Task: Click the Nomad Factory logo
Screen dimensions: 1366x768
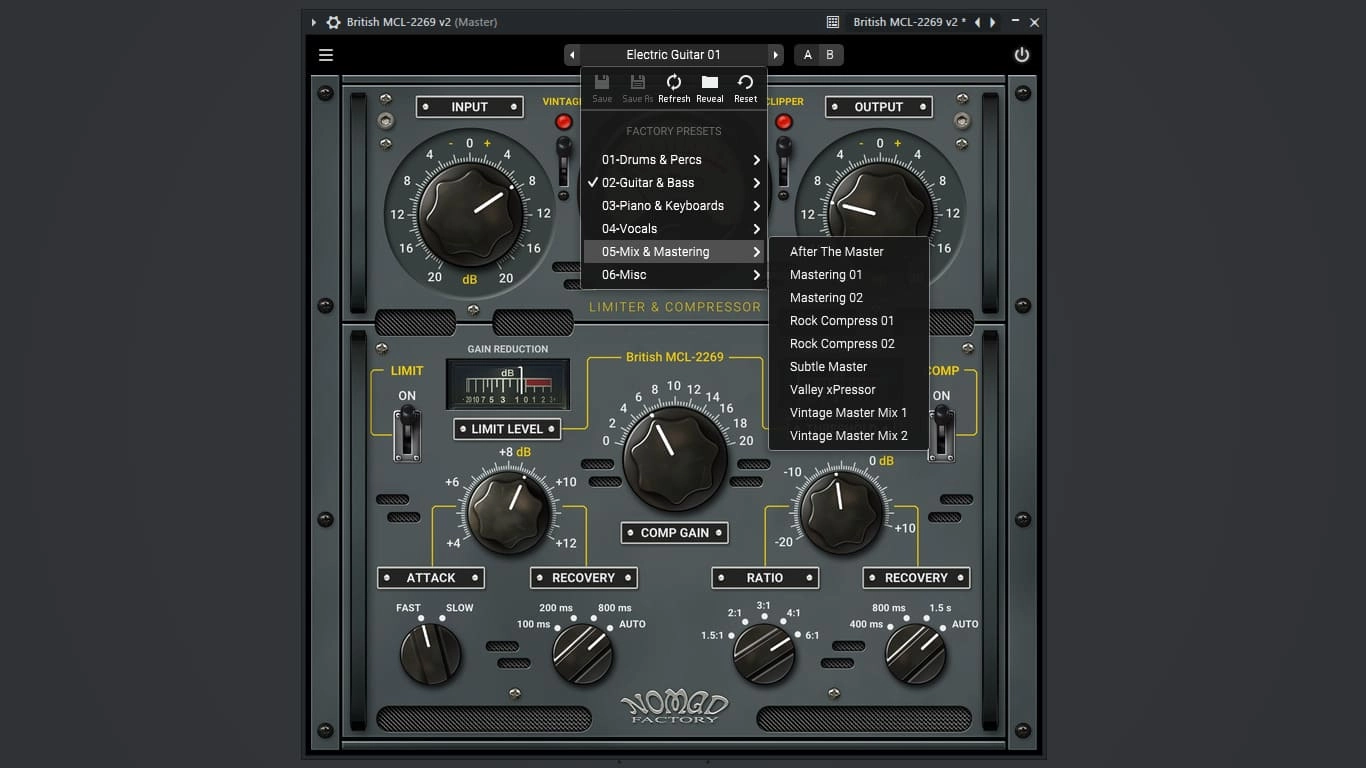Action: [x=675, y=707]
